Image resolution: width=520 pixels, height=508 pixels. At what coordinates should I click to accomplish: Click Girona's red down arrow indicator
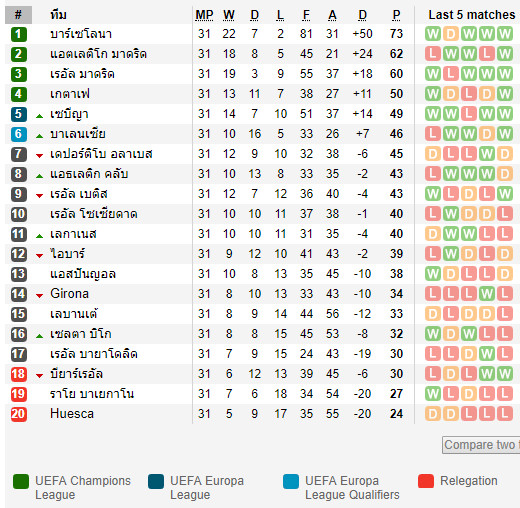coord(39,296)
